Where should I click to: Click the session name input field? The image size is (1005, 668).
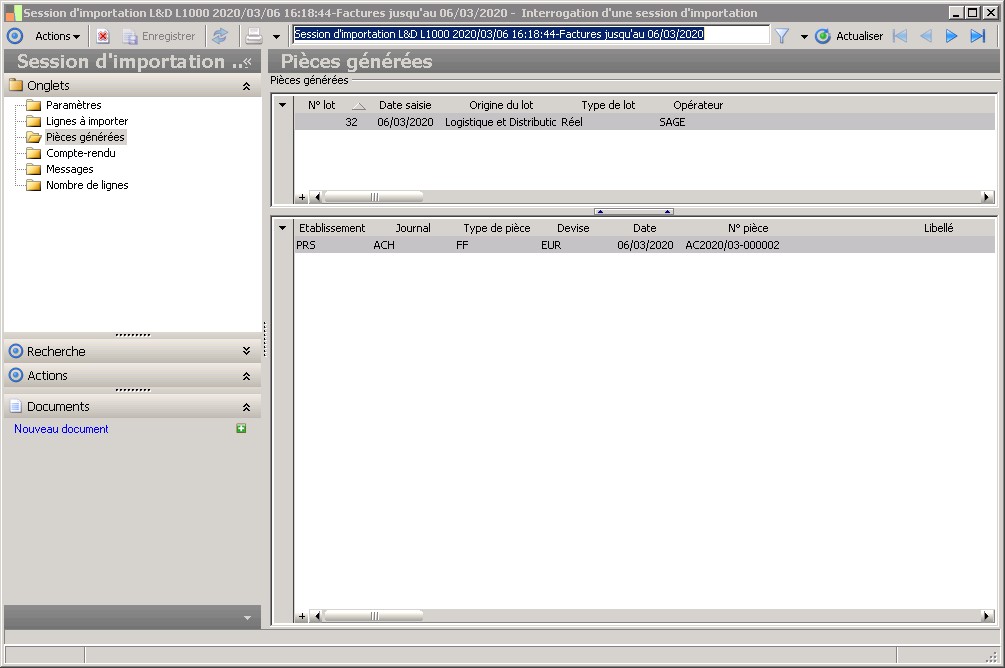point(531,35)
